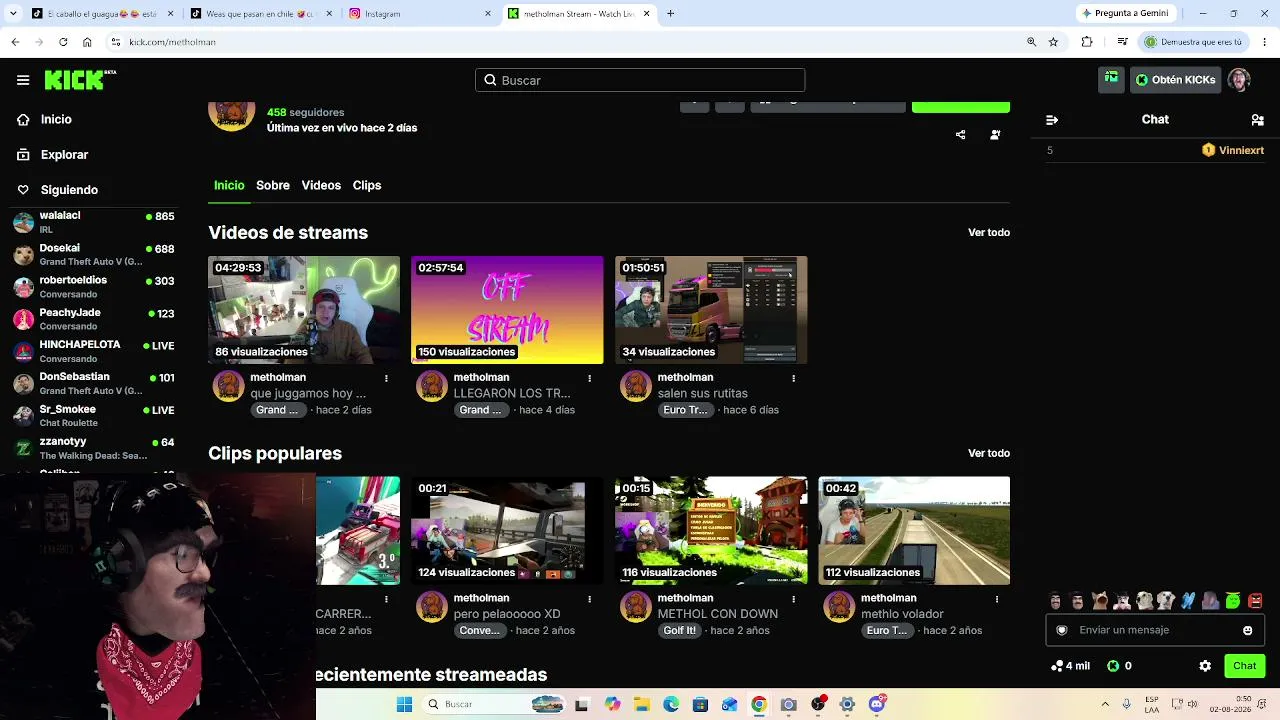Click the Euro Tr... tag under 'salen sus rutitas'
Screen dimensions: 1280x720
click(x=685, y=410)
